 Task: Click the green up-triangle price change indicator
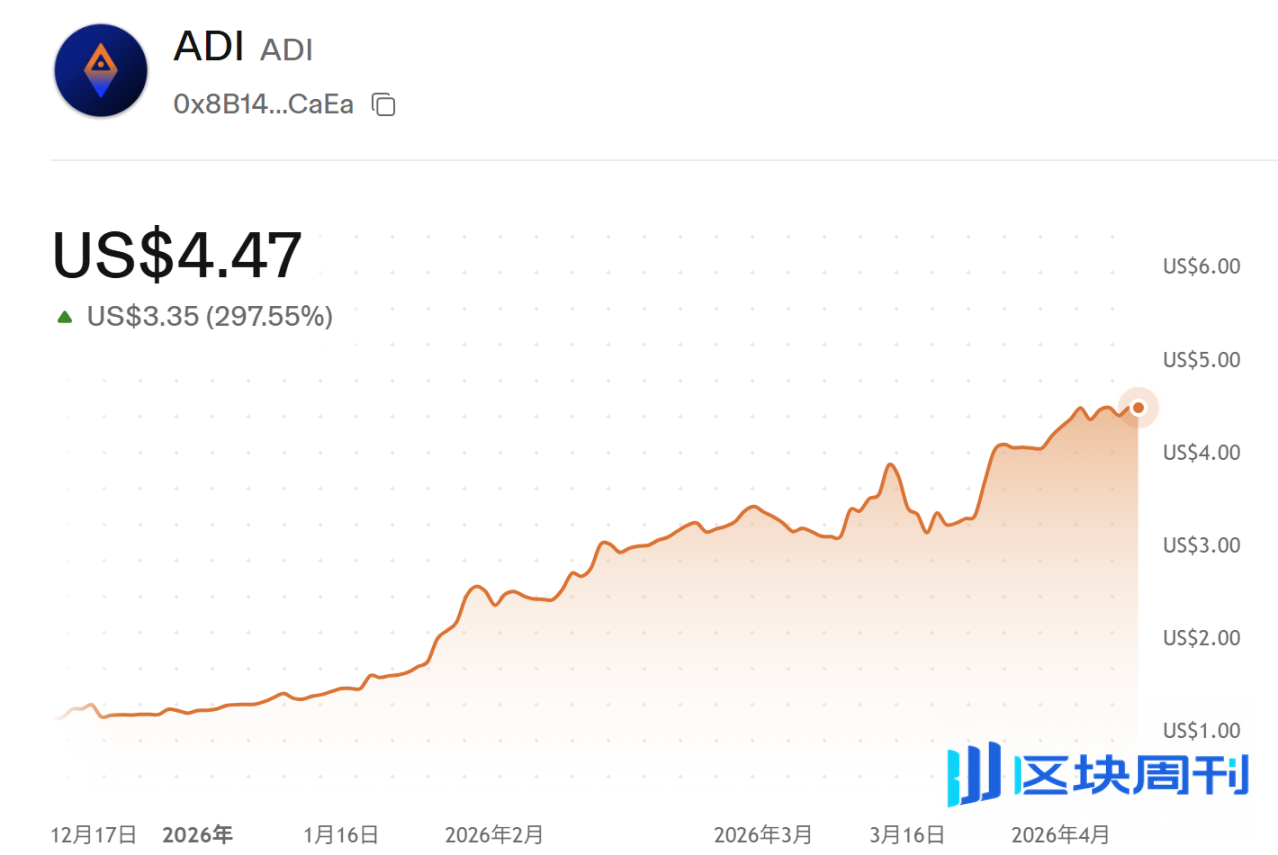pyautogui.click(x=65, y=318)
